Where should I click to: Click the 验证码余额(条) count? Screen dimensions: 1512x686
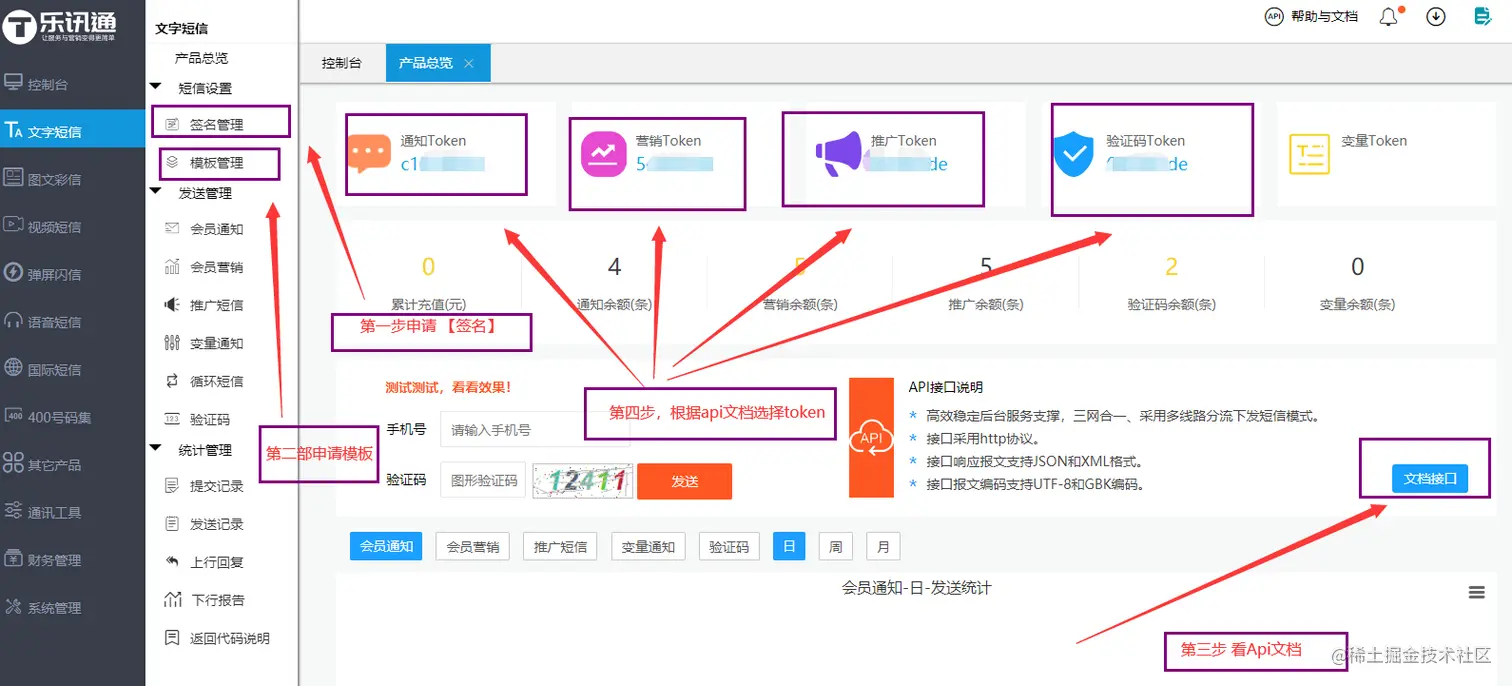[1171, 267]
